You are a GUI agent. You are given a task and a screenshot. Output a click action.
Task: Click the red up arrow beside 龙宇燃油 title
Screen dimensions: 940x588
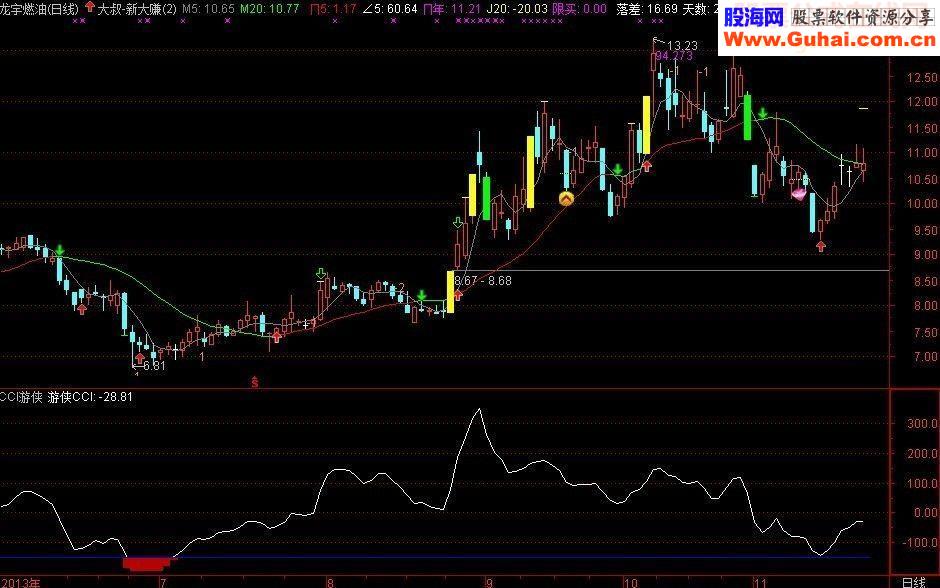[90, 7]
